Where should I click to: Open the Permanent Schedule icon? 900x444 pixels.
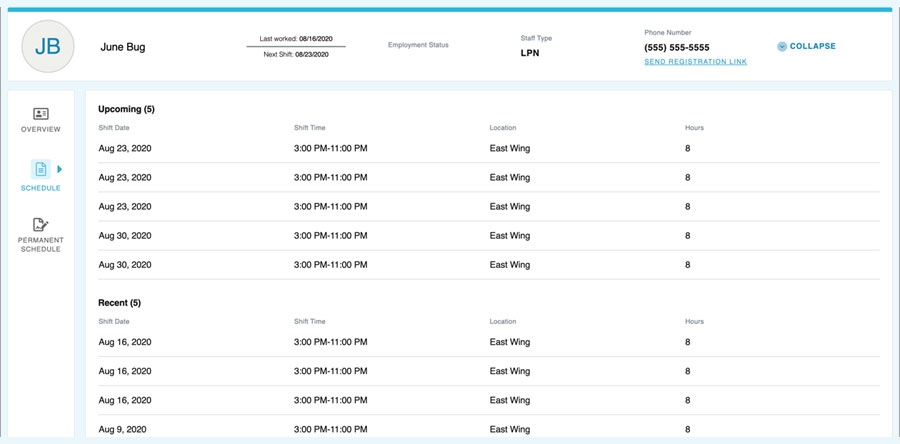[x=41, y=225]
